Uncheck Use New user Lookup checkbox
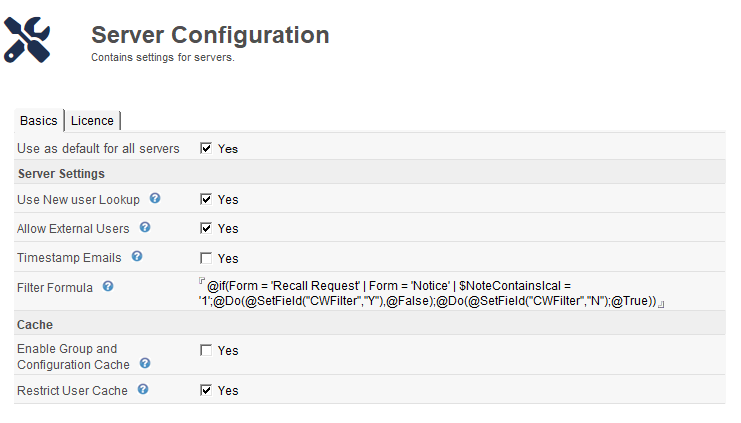Image resolution: width=741 pixels, height=423 pixels. click(x=206, y=199)
